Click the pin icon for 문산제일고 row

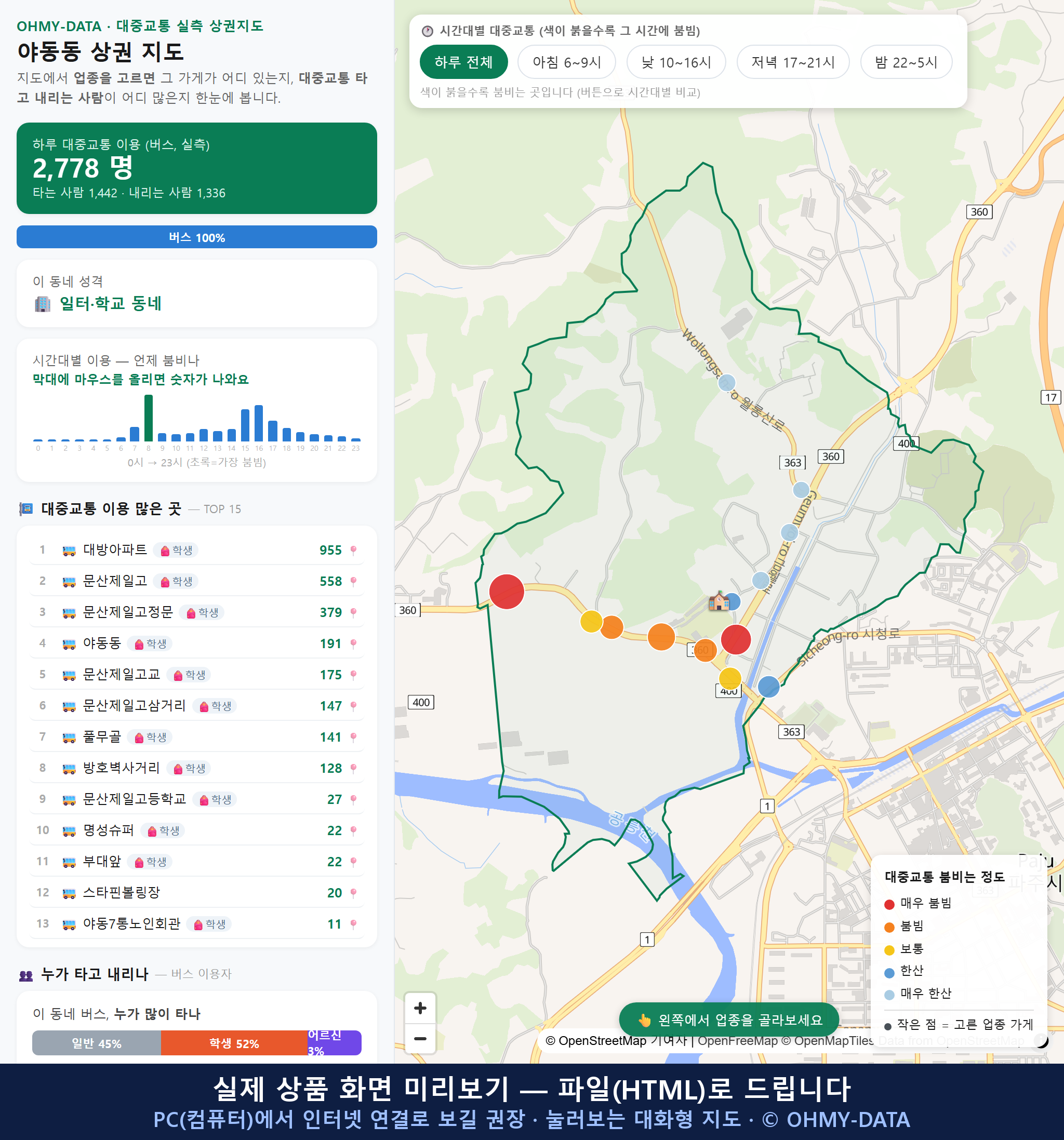[x=353, y=581]
